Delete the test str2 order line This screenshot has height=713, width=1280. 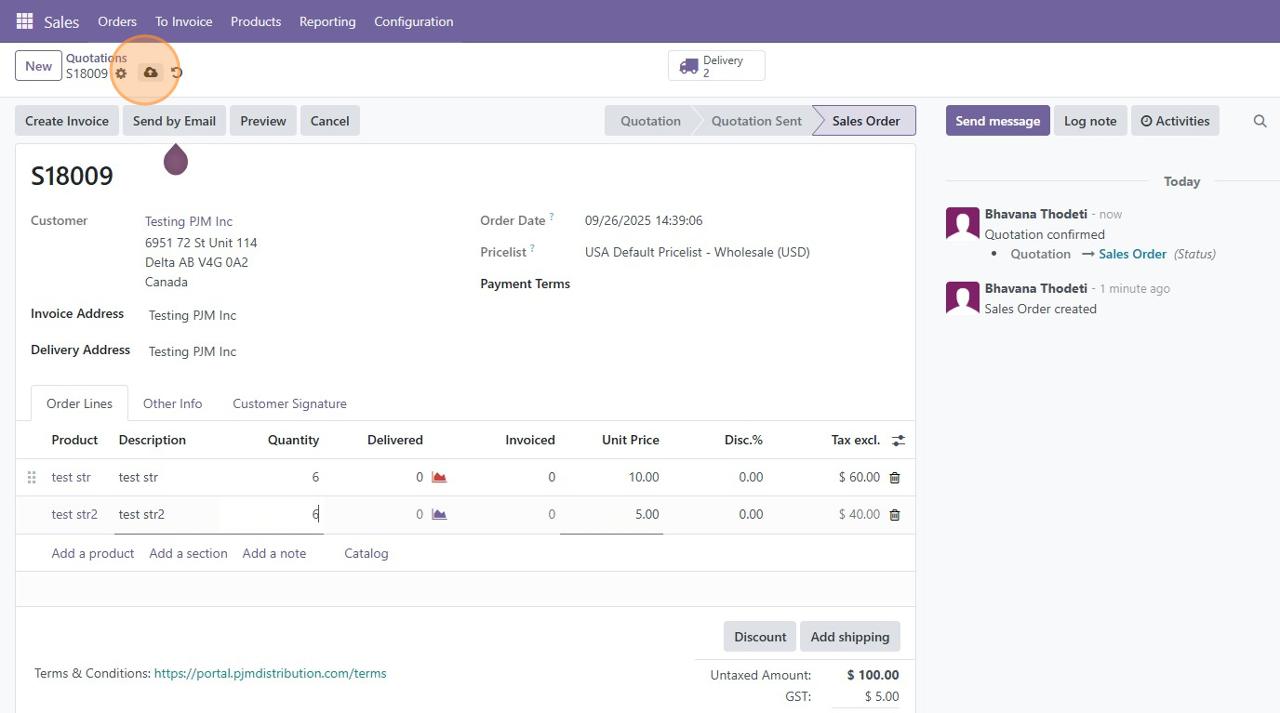point(894,515)
